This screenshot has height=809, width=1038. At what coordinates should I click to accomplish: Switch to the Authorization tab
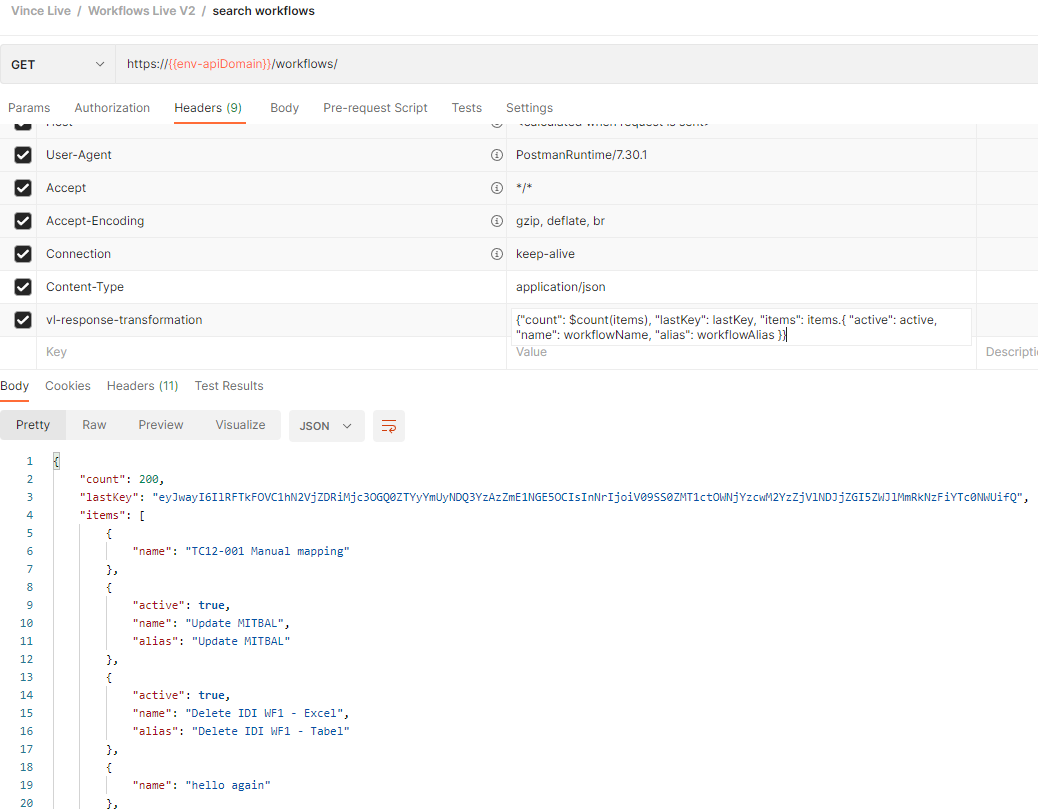click(x=112, y=108)
